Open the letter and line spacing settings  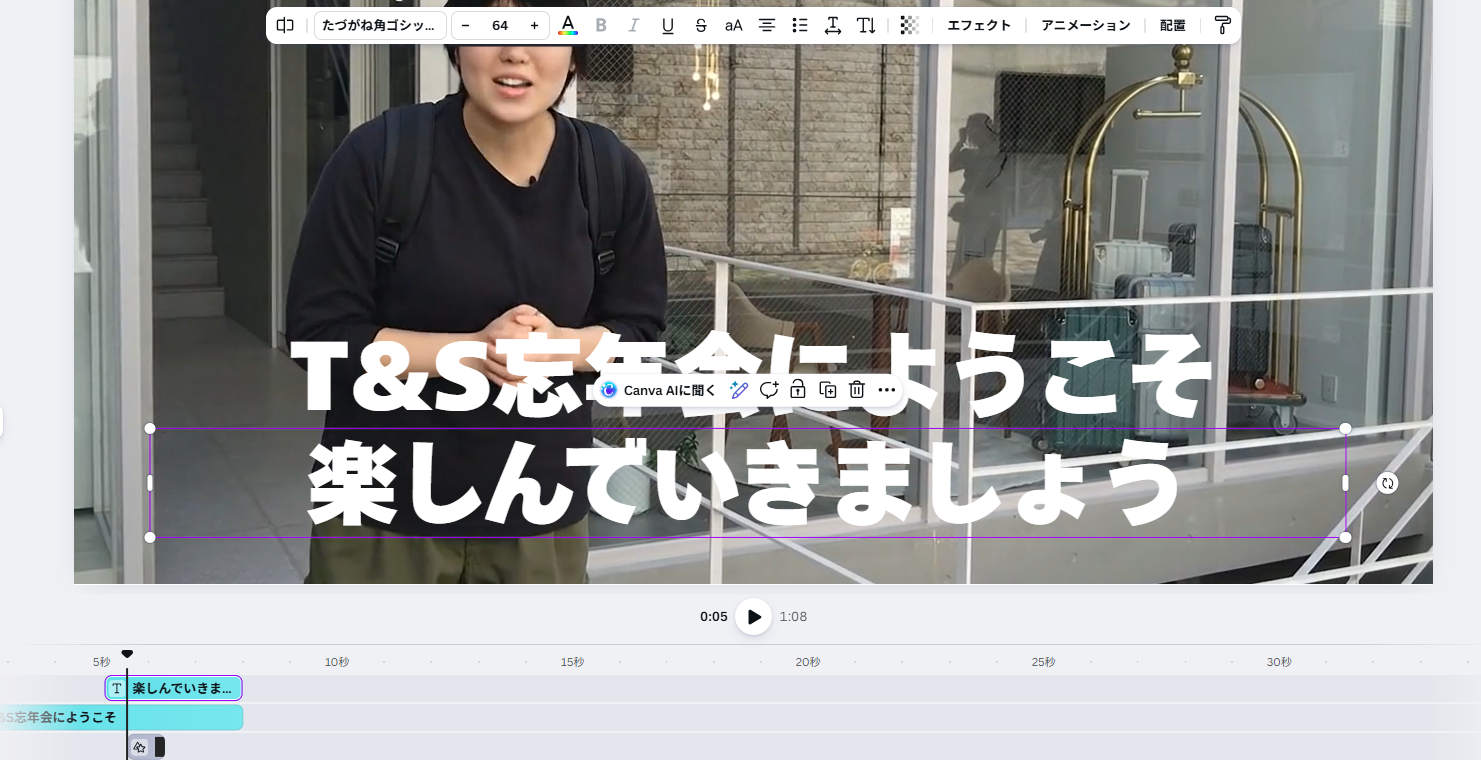833,25
